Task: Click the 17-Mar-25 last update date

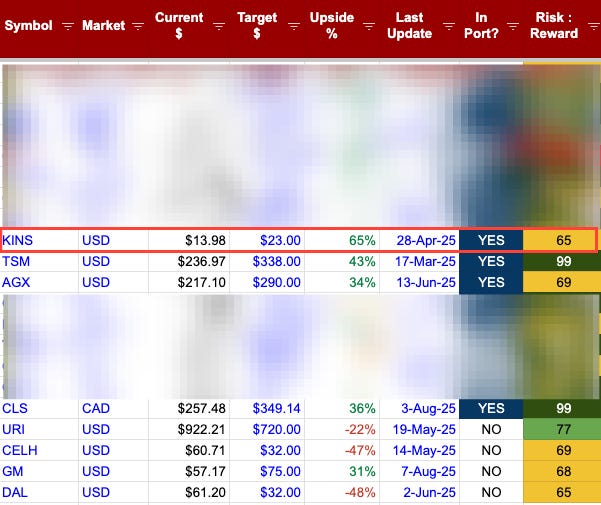Action: click(x=420, y=262)
